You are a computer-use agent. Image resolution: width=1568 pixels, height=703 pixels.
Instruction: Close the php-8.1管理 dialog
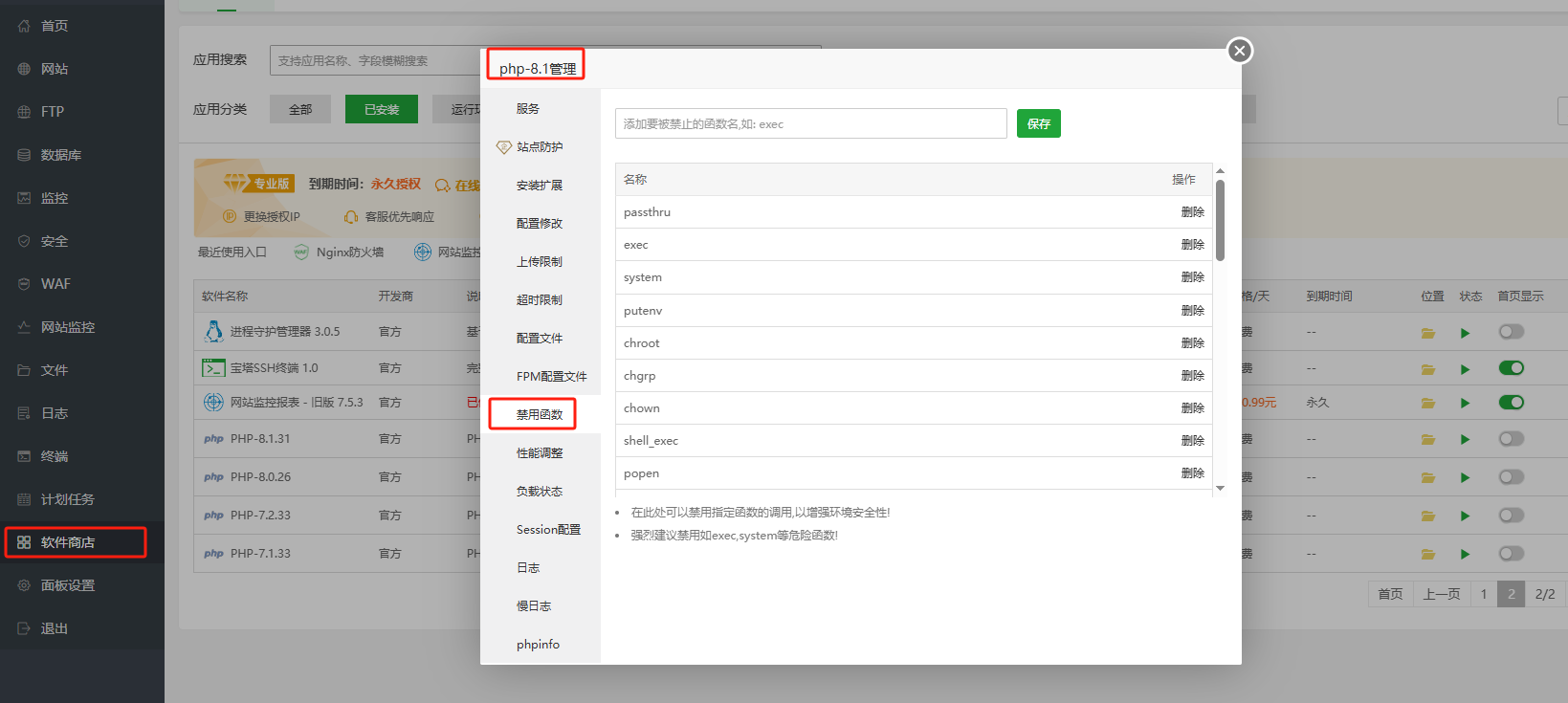(1240, 51)
